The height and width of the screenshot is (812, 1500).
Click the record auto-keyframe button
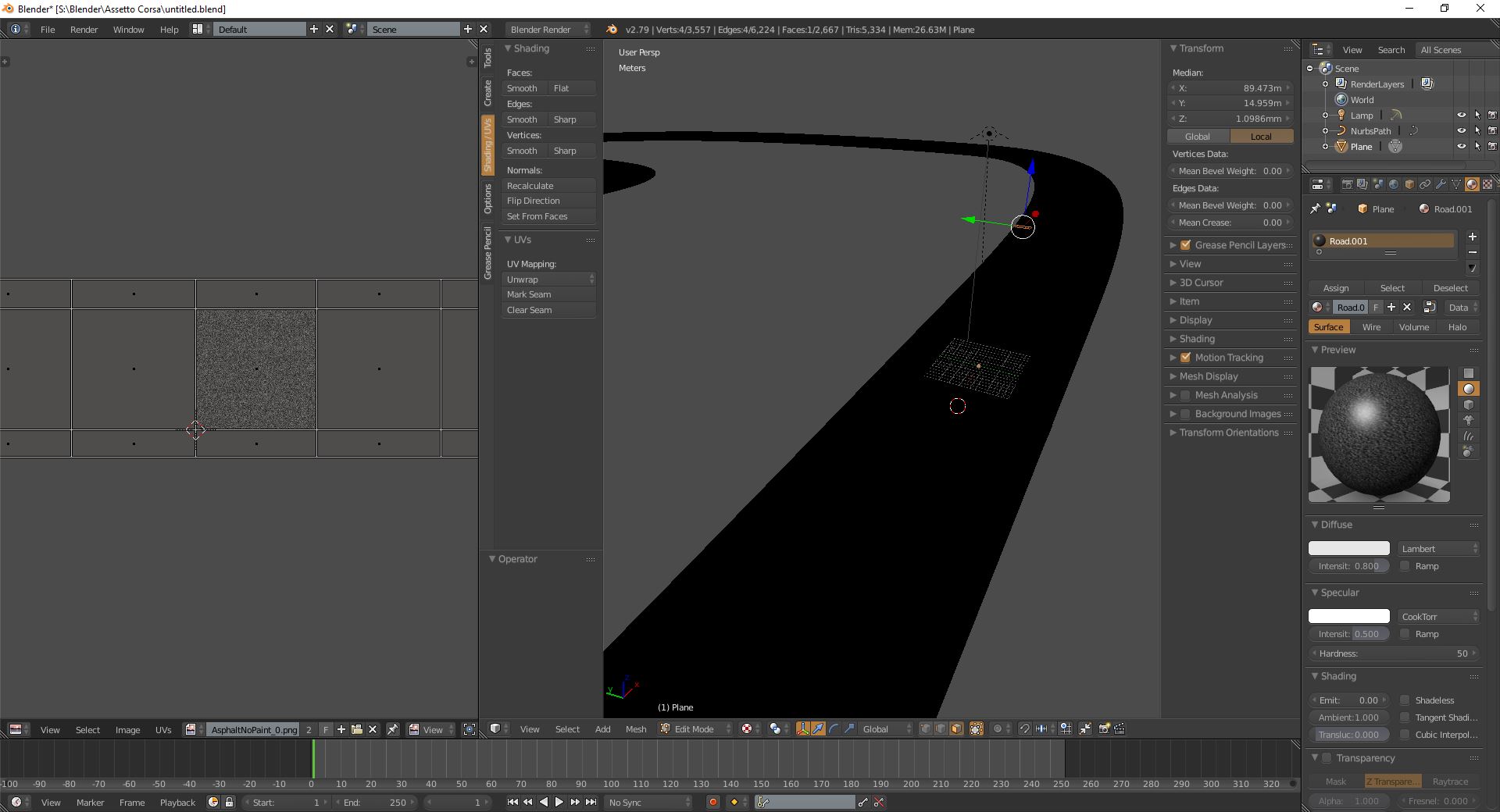(x=712, y=802)
